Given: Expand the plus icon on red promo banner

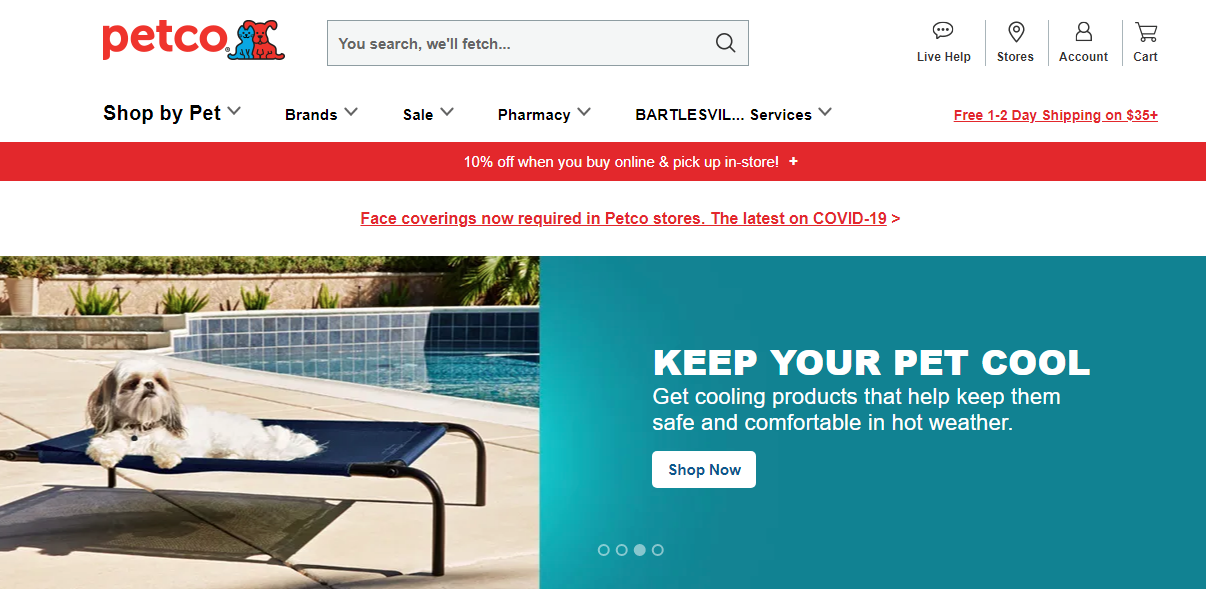Looking at the screenshot, I should click(x=793, y=161).
